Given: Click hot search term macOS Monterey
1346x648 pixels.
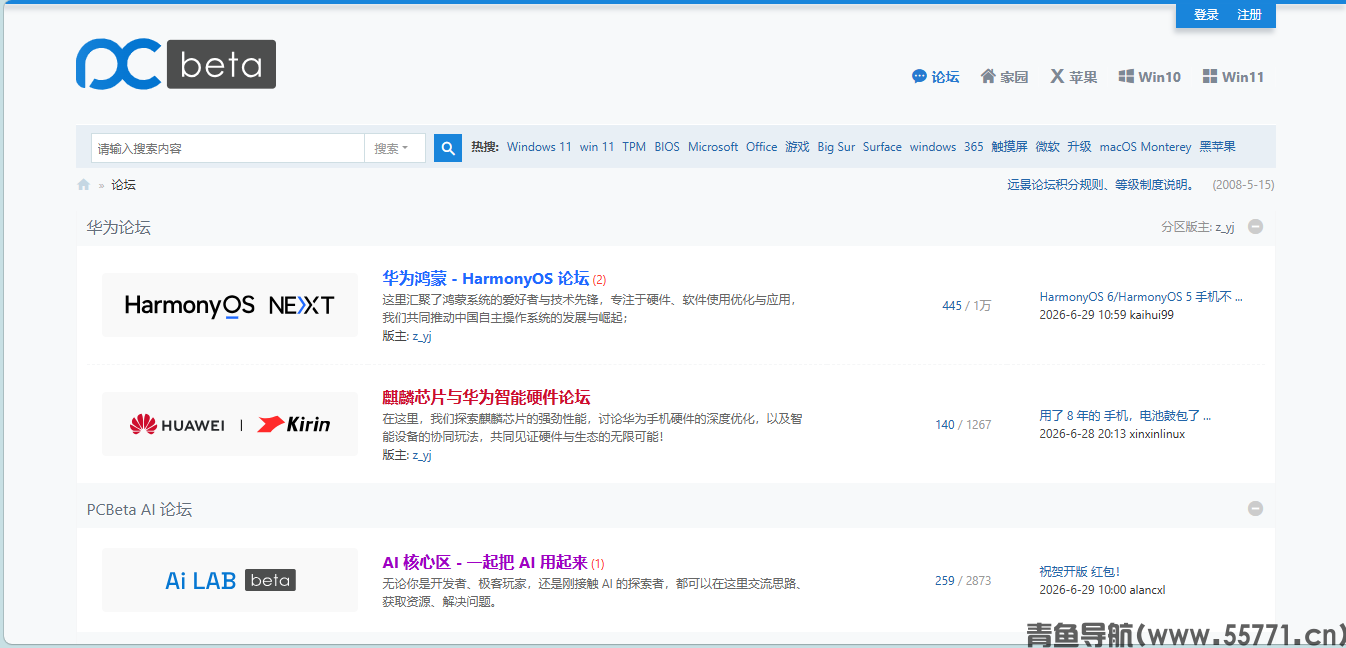Looking at the screenshot, I should pos(1145,147).
